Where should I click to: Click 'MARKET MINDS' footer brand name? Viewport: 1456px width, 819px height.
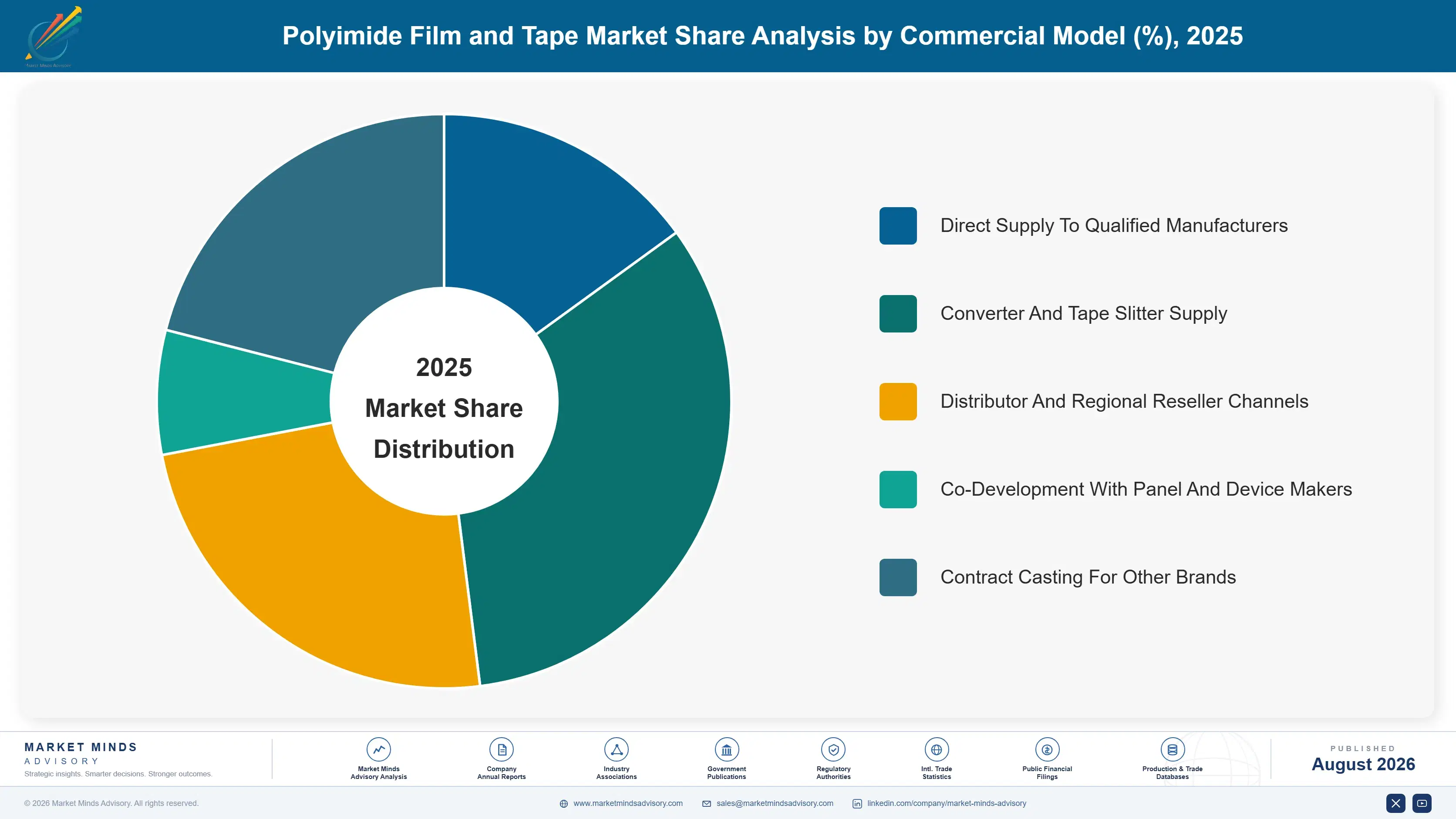[81, 747]
